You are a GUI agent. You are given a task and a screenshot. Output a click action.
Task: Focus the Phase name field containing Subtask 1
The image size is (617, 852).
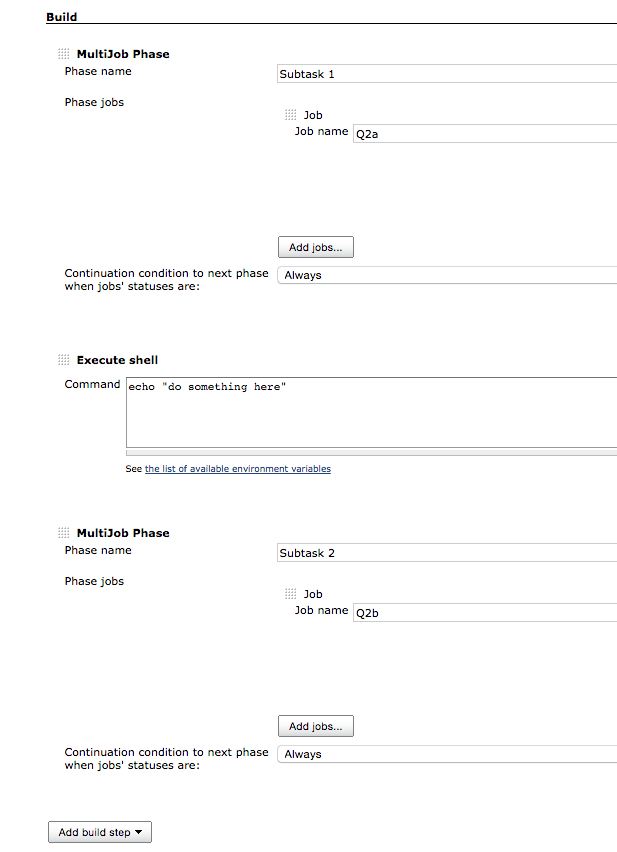point(446,74)
